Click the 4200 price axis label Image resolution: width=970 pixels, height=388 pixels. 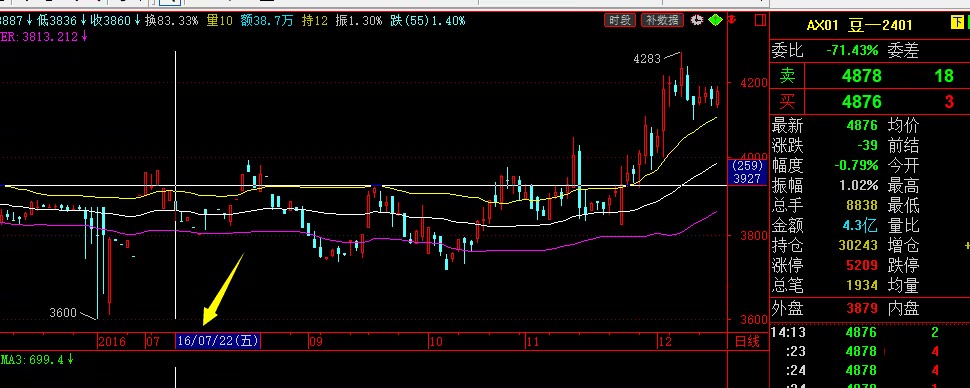coord(753,82)
